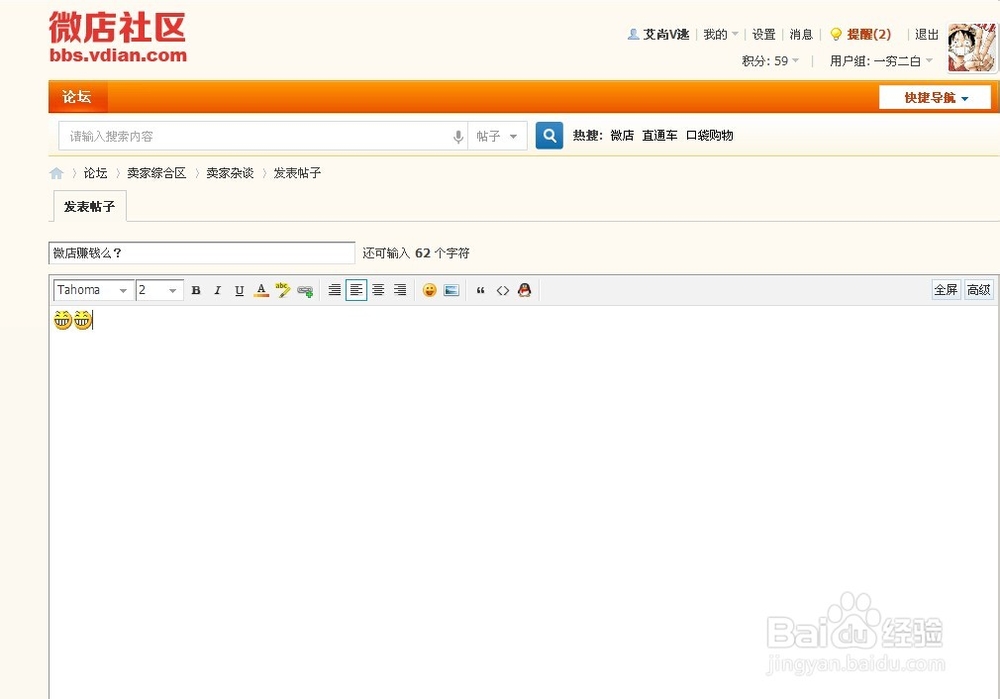Switch editor to 全屏 fullscreen mode
The image size is (1000, 699).
tap(946, 290)
